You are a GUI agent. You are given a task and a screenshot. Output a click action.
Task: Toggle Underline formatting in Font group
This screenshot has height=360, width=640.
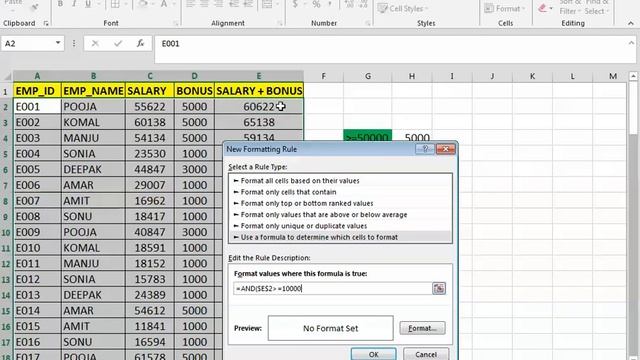[88, 4]
